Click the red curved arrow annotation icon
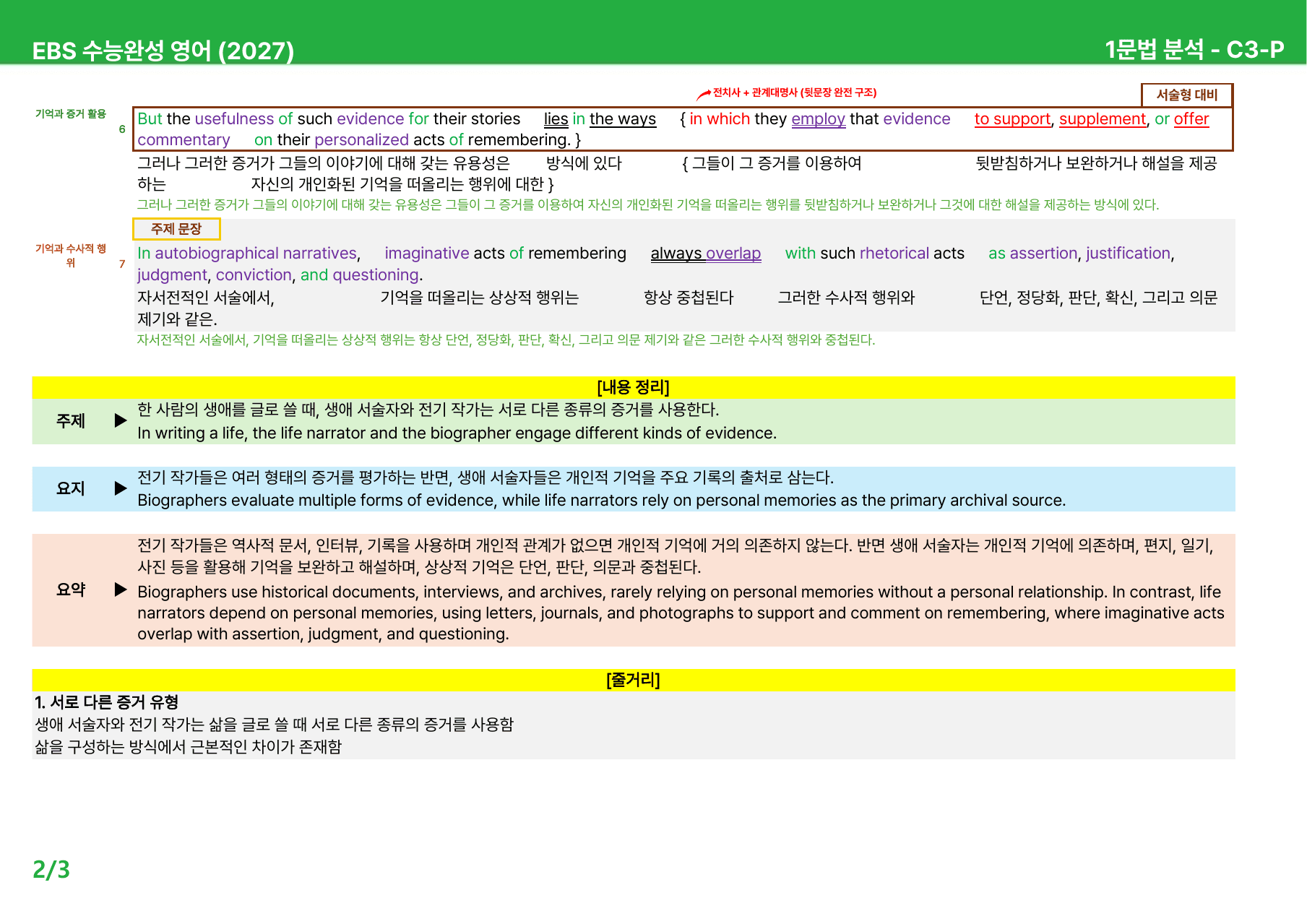The width and height of the screenshot is (1307, 924). click(x=703, y=95)
